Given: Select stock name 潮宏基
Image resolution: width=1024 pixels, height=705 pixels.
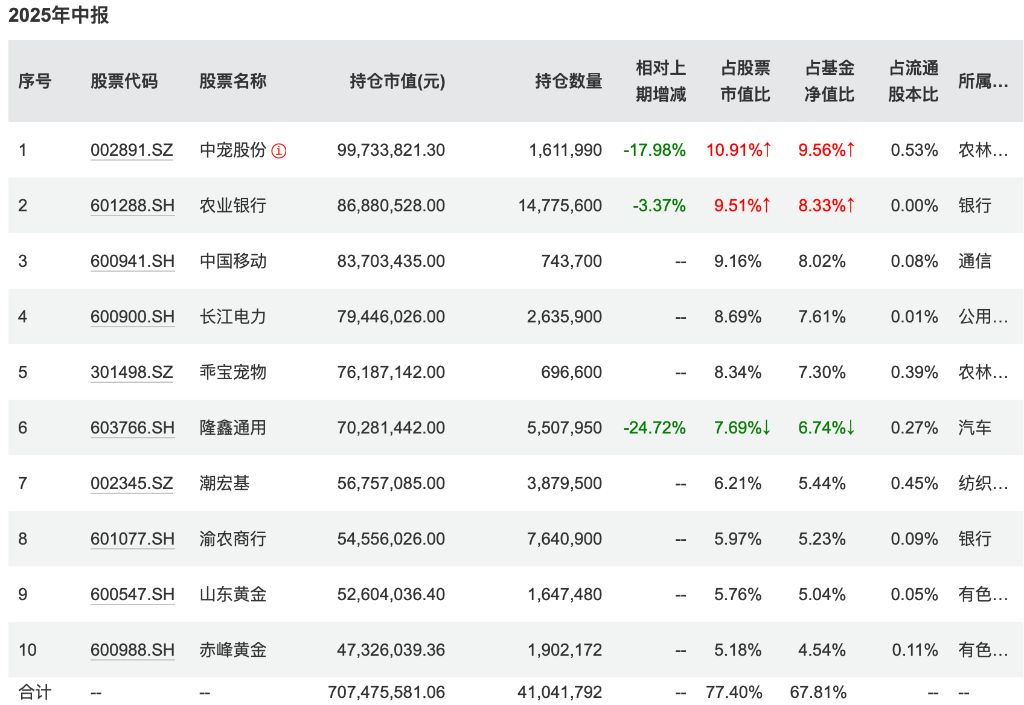Looking at the screenshot, I should [225, 483].
